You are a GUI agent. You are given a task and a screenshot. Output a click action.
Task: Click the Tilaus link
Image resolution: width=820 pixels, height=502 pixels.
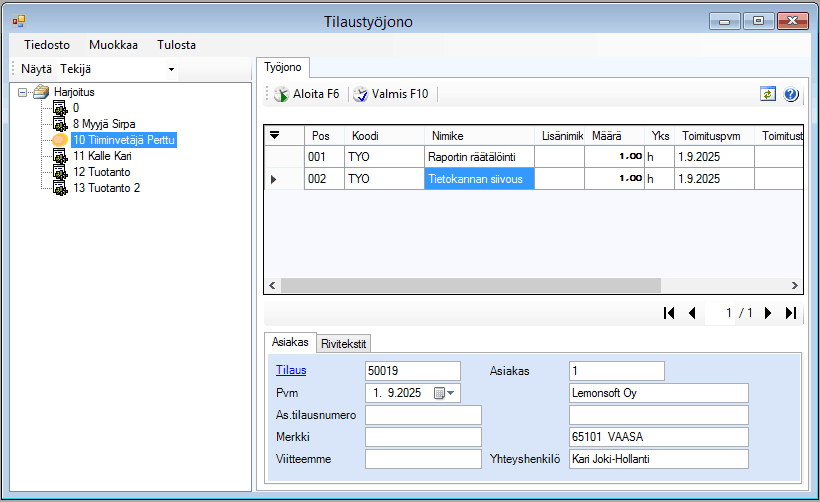[x=291, y=371]
